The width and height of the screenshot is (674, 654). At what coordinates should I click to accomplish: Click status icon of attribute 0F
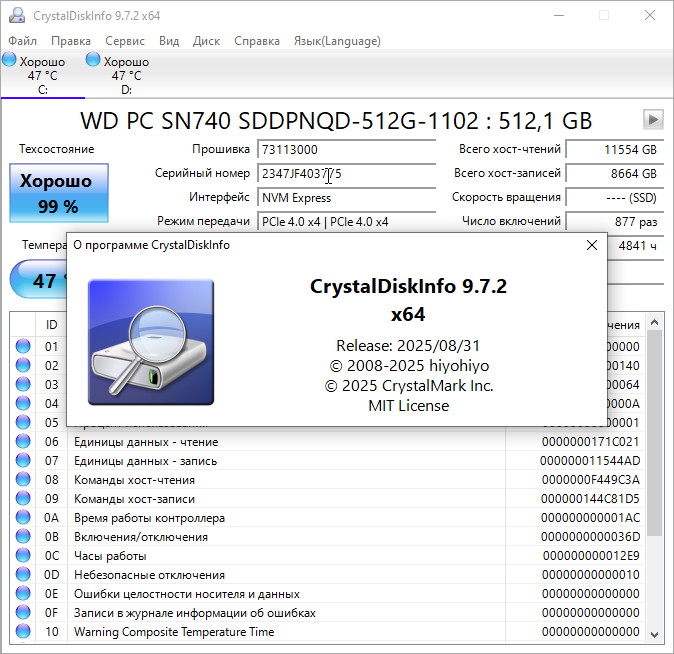click(23, 612)
